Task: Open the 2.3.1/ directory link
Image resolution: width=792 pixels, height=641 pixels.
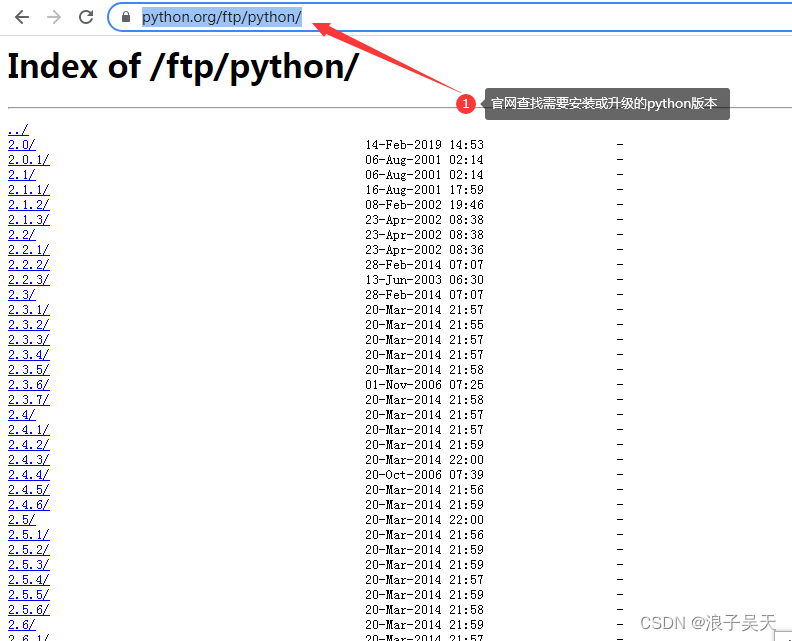Action: (x=29, y=310)
